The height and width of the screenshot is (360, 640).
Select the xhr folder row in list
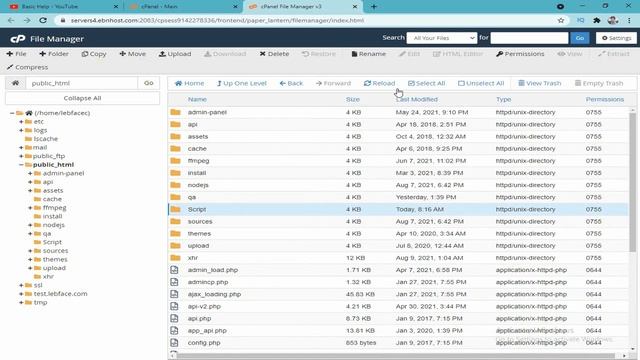398,258
